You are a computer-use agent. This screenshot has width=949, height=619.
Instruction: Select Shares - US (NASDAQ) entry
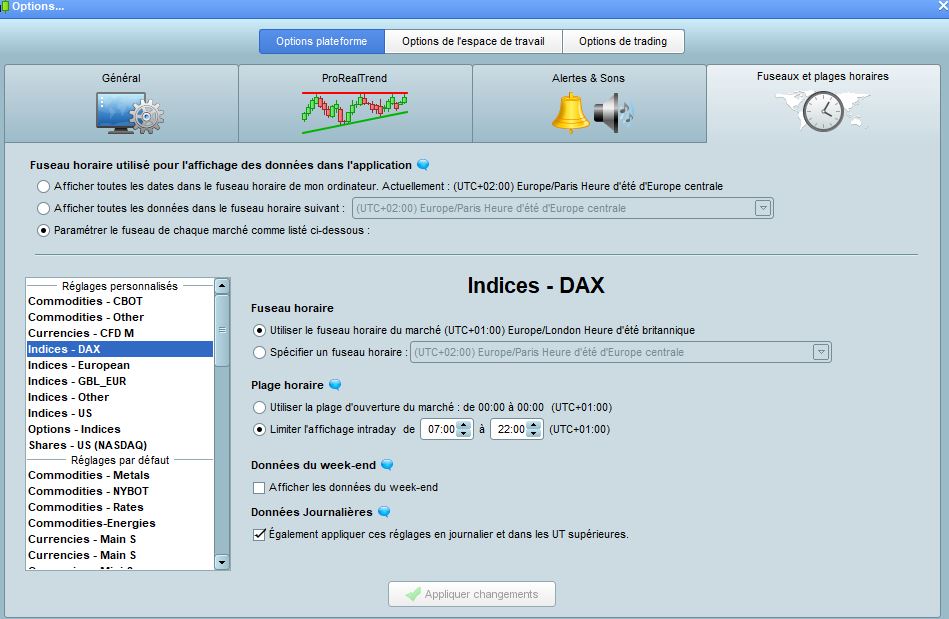(120, 445)
